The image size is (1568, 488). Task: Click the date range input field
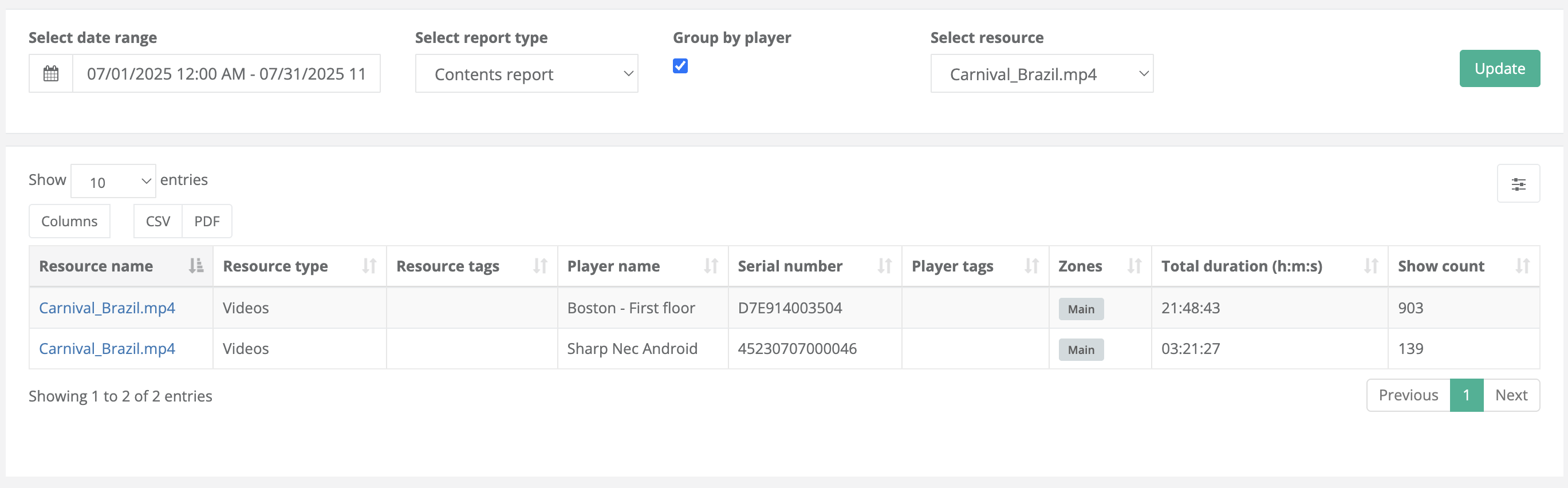(x=226, y=74)
